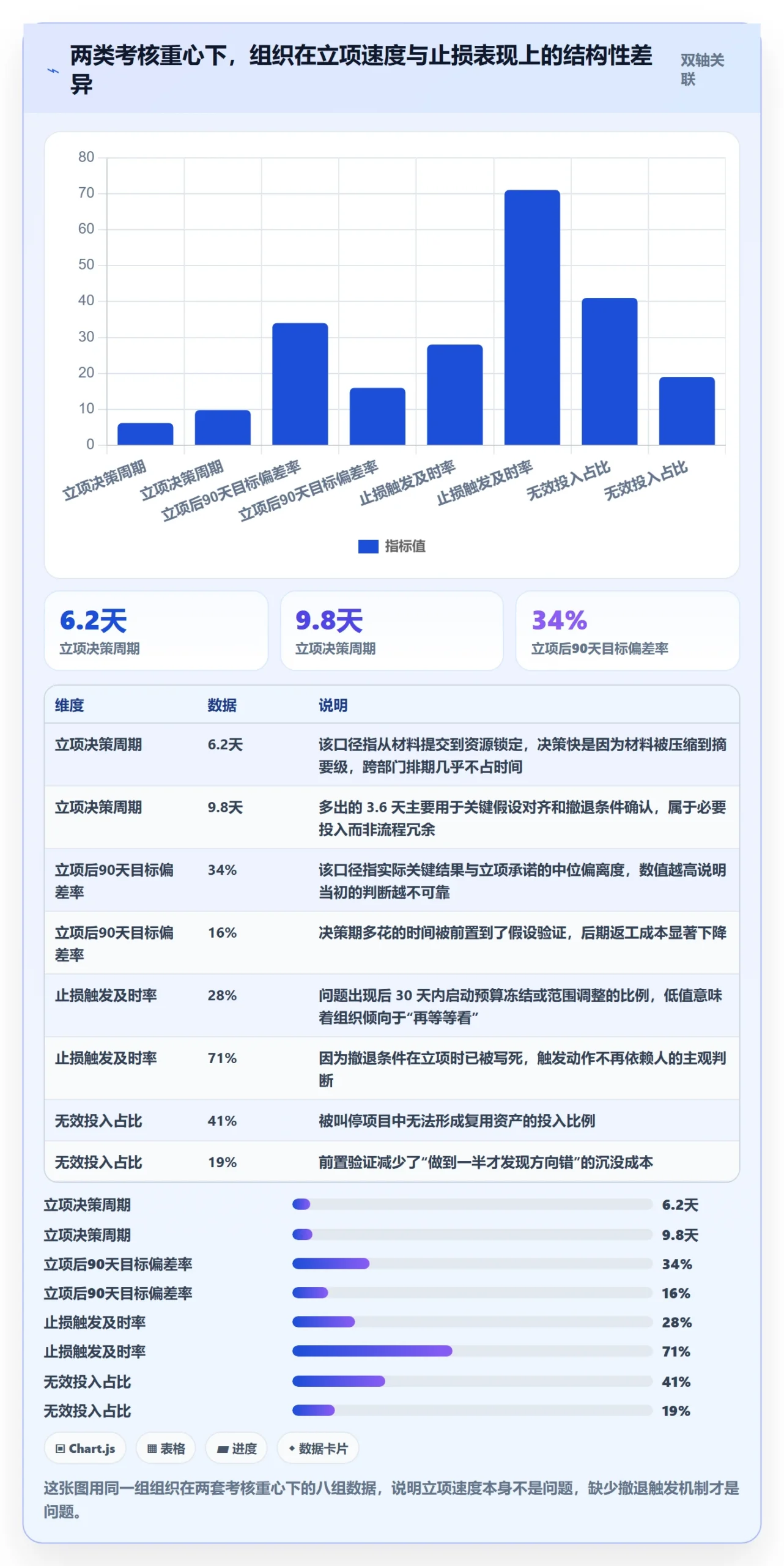Click the 28% cell in the table
The image size is (784, 1566).
222,995
